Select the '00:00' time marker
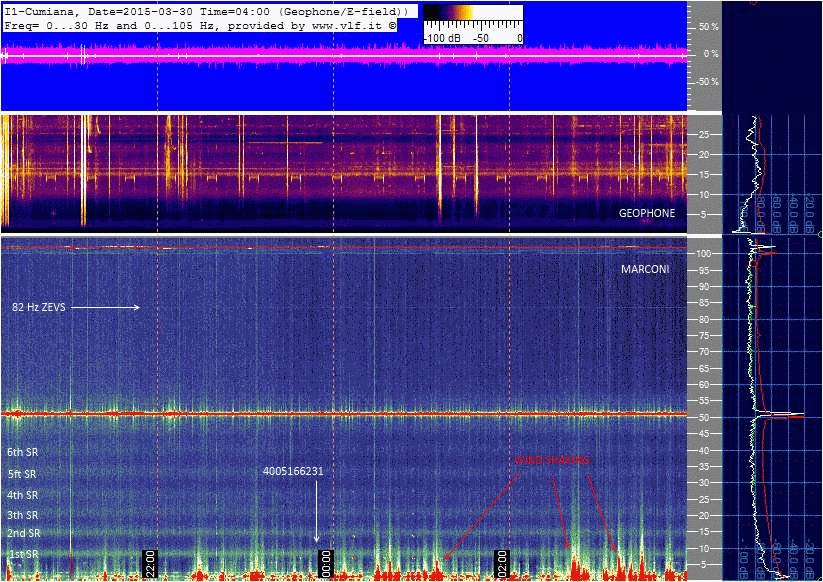Image resolution: width=823 pixels, height=582 pixels. (x=326, y=564)
